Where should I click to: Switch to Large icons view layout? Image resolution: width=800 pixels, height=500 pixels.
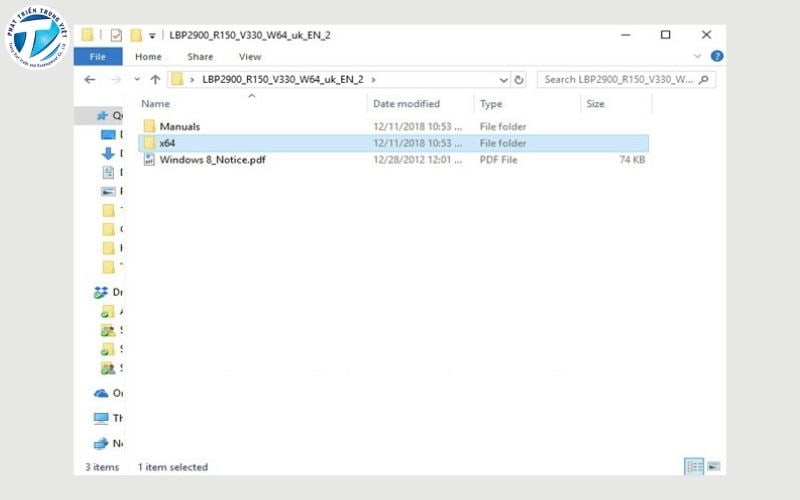coord(714,467)
